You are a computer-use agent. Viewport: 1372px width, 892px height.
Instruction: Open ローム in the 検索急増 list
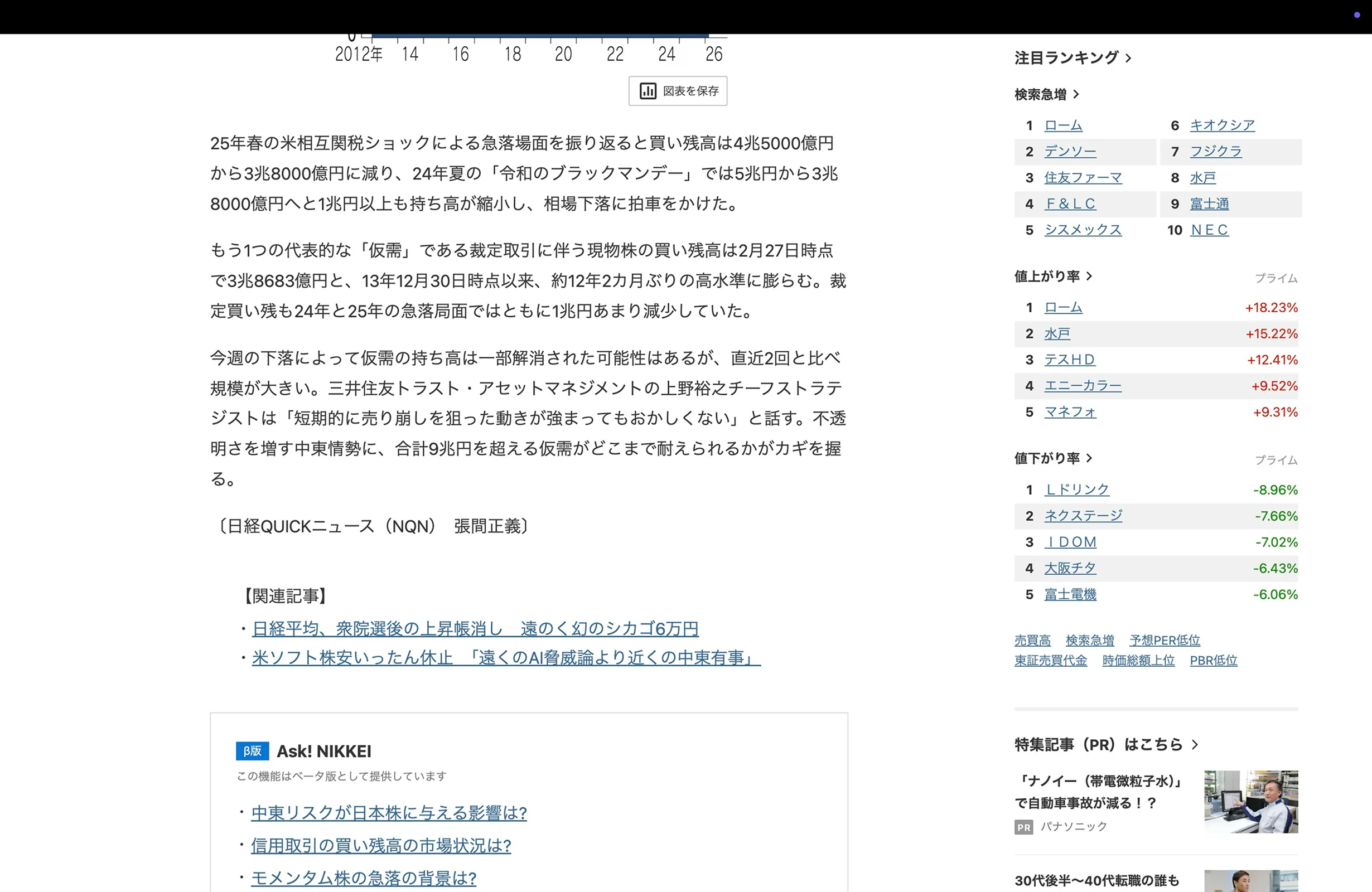pos(1063,125)
